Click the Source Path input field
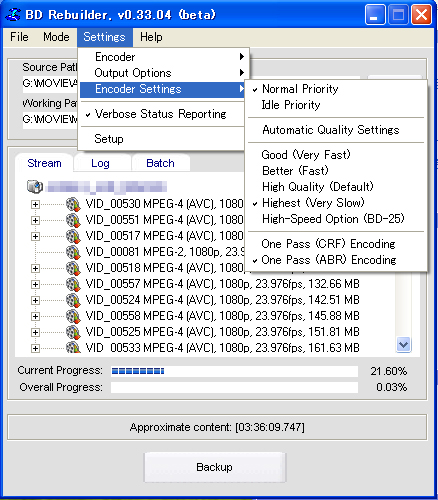This screenshot has height=500, width=438. click(50, 83)
